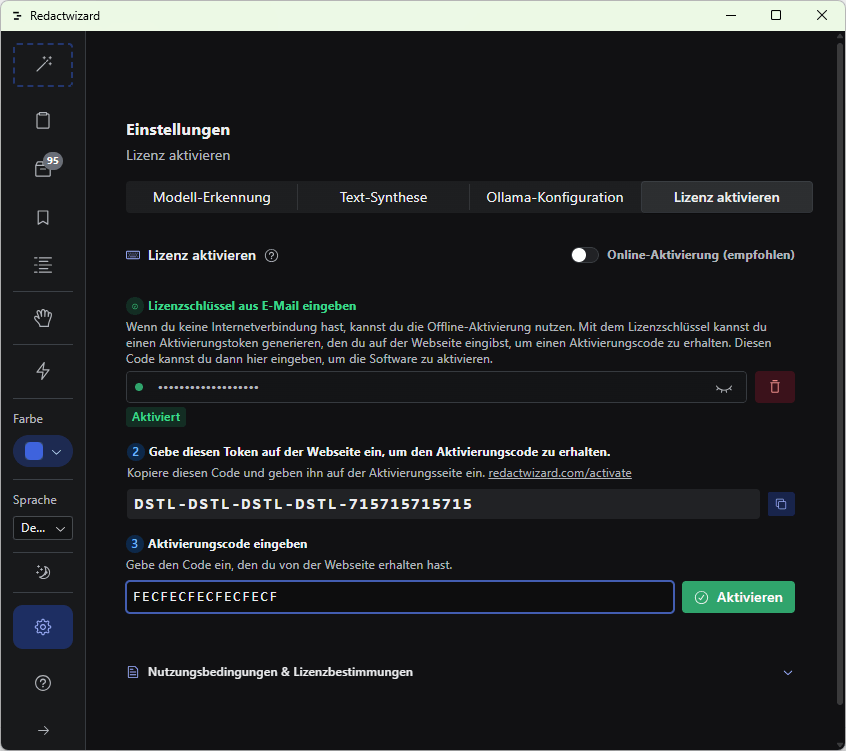
Task: Open the Farbe color dropdown
Action: click(x=43, y=451)
